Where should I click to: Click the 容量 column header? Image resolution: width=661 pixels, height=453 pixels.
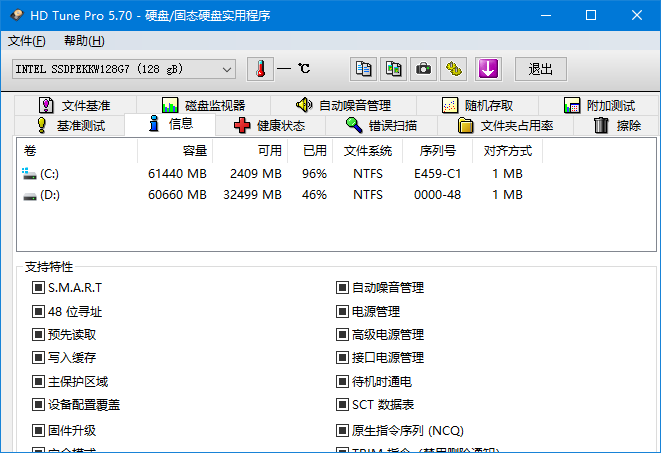click(x=175, y=151)
